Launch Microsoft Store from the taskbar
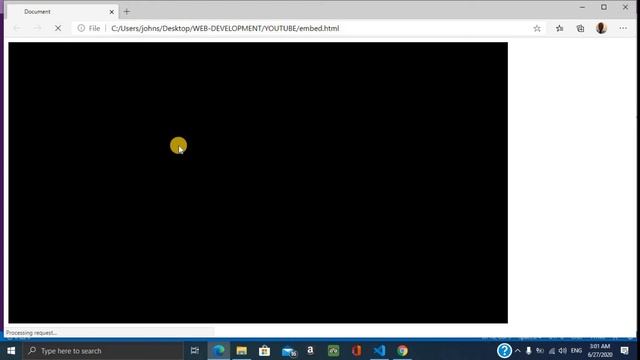The width and height of the screenshot is (640, 360). pyautogui.click(x=264, y=351)
